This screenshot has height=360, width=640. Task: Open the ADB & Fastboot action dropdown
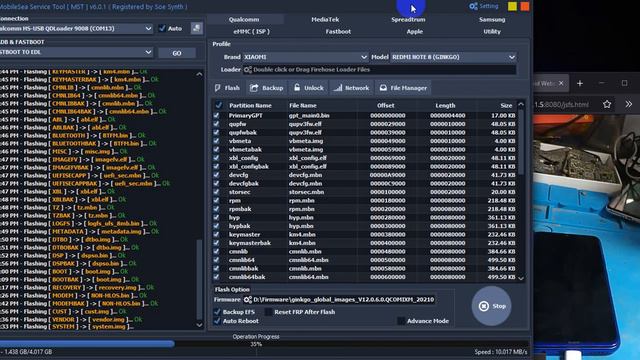76,52
